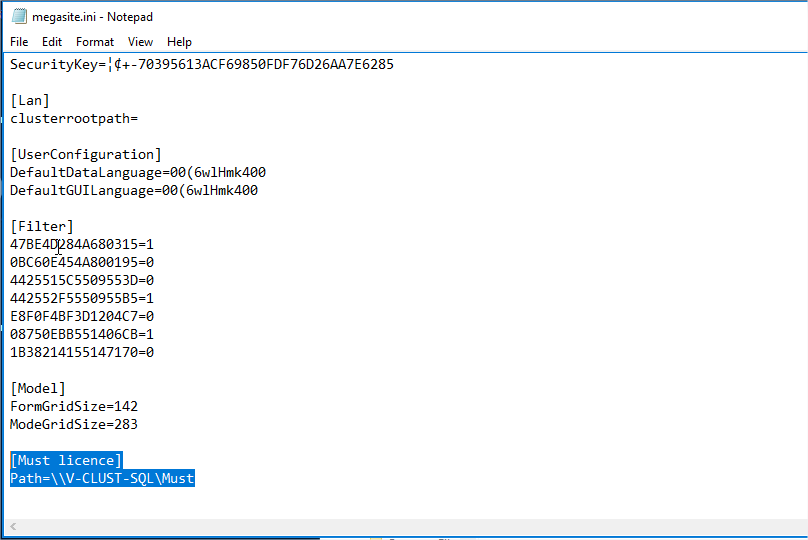
Task: Click the 0BC60E454A800195=0 filter entry
Action: (x=82, y=262)
